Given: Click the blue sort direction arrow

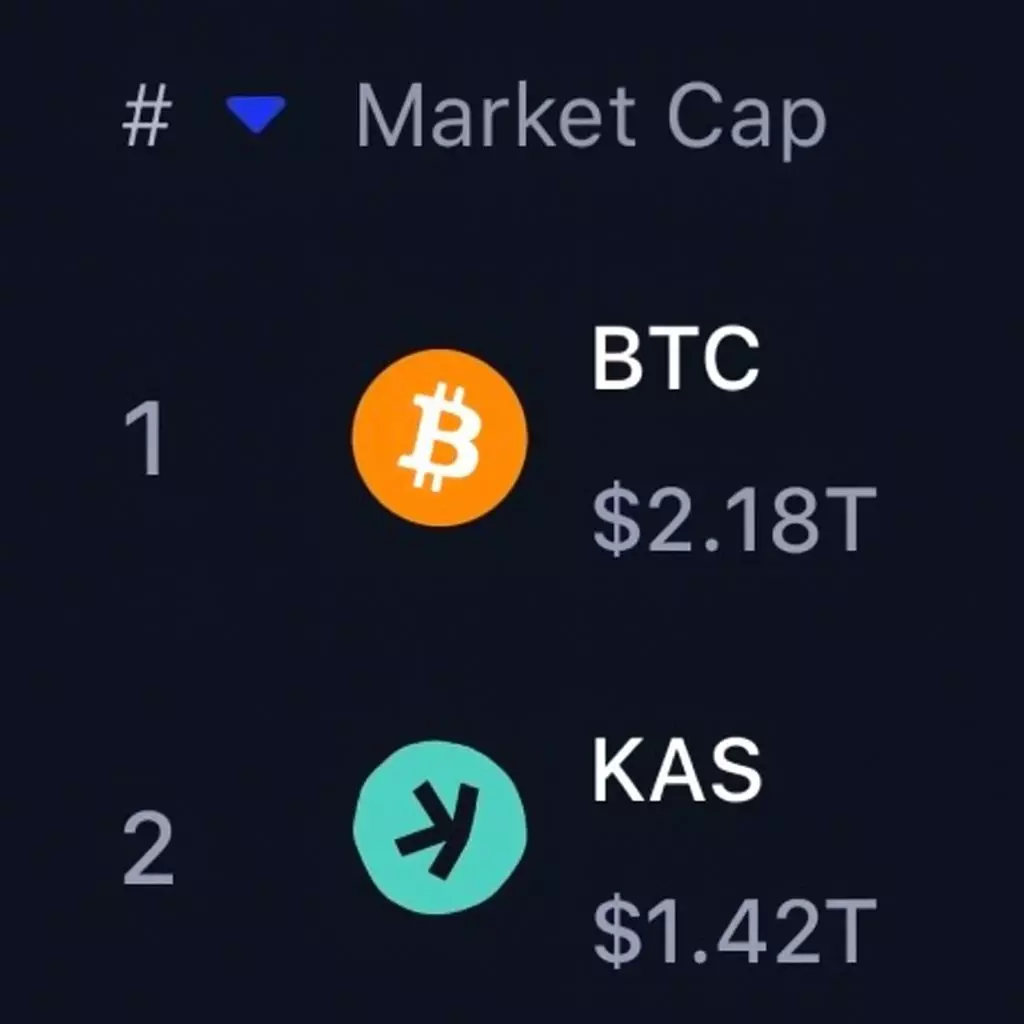Looking at the screenshot, I should (256, 114).
